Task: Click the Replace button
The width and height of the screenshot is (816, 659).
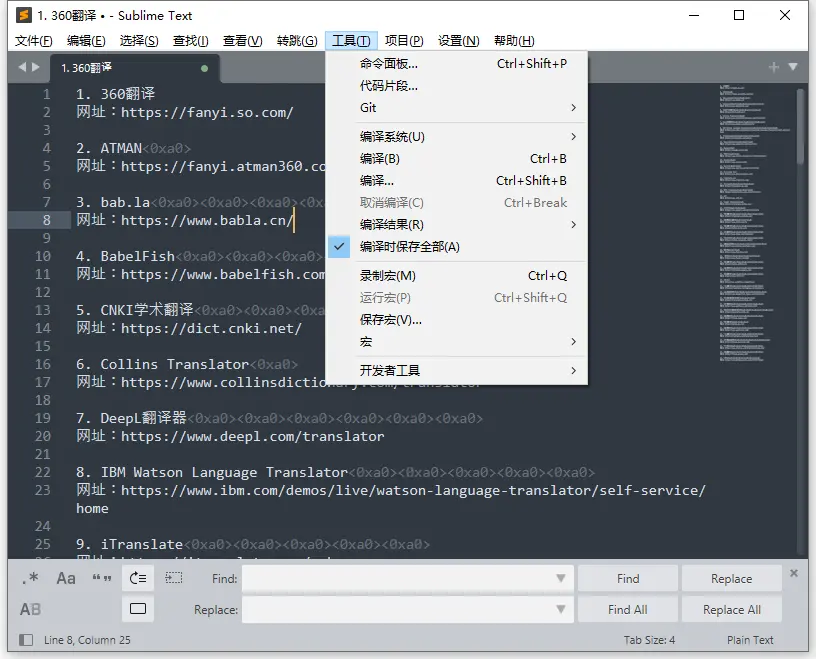Action: coord(732,578)
